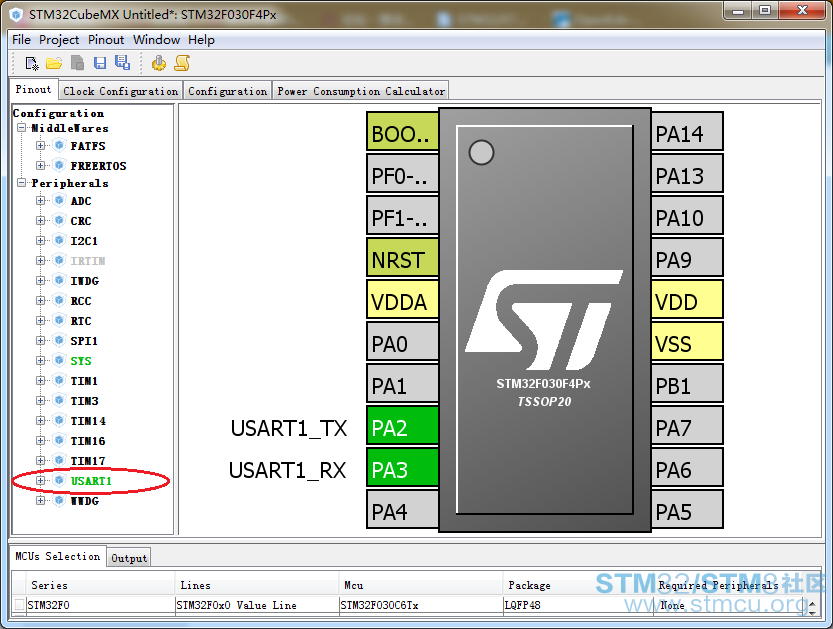Click the New Project toolbar icon
Image resolution: width=833 pixels, height=629 pixels.
(x=32, y=64)
